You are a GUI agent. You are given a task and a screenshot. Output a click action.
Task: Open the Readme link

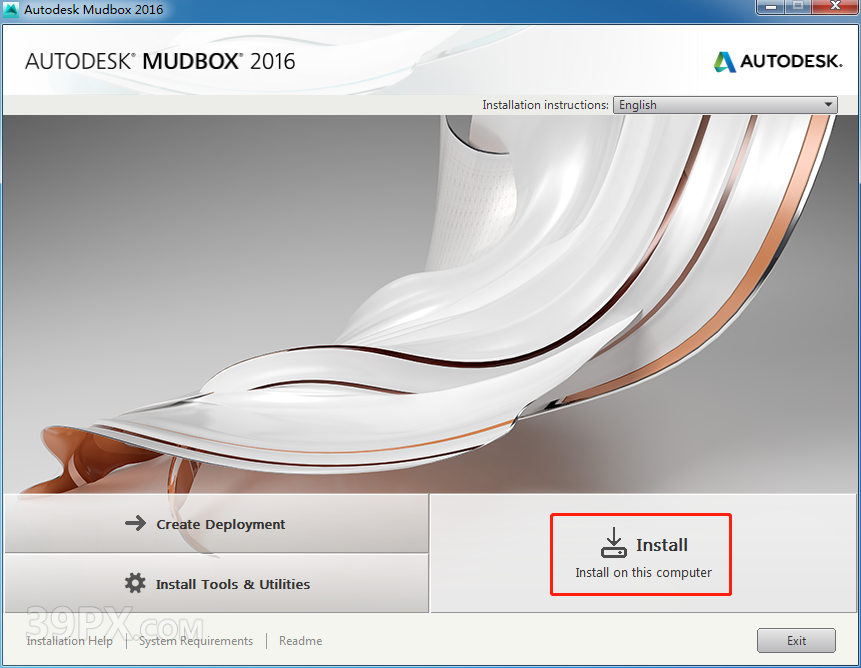pyautogui.click(x=300, y=641)
